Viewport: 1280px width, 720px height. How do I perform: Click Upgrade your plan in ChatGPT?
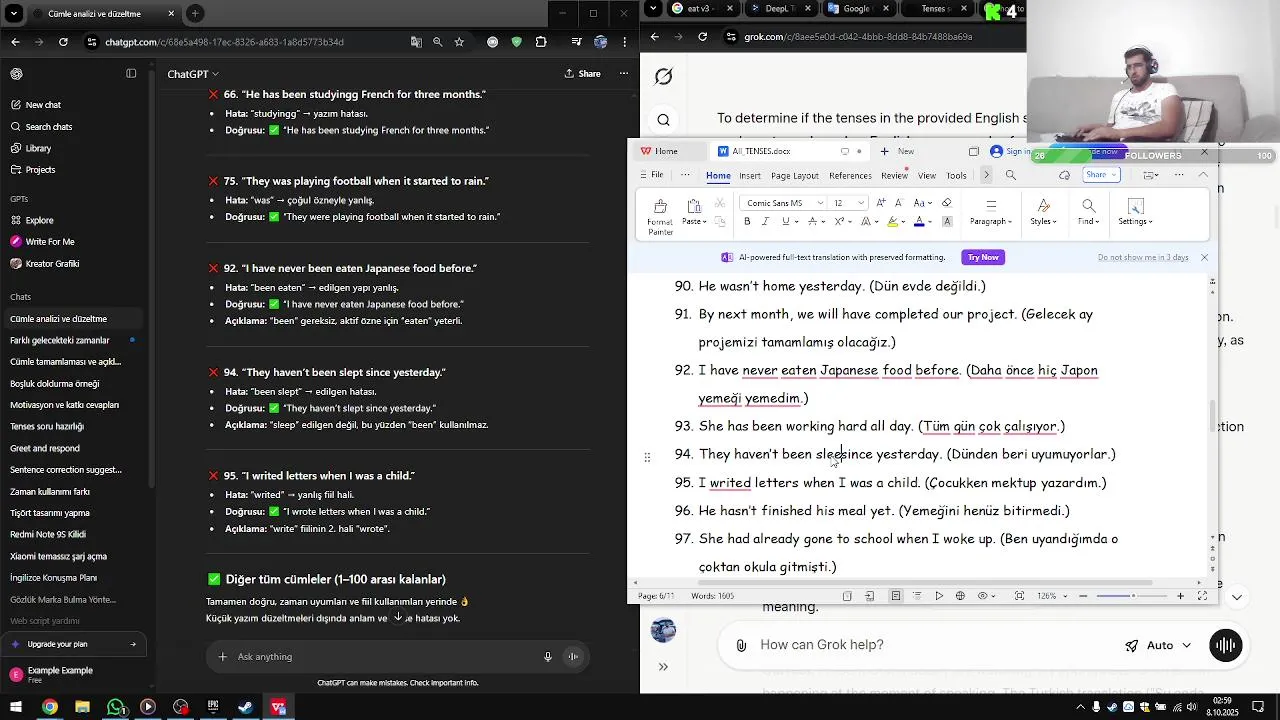click(x=73, y=644)
